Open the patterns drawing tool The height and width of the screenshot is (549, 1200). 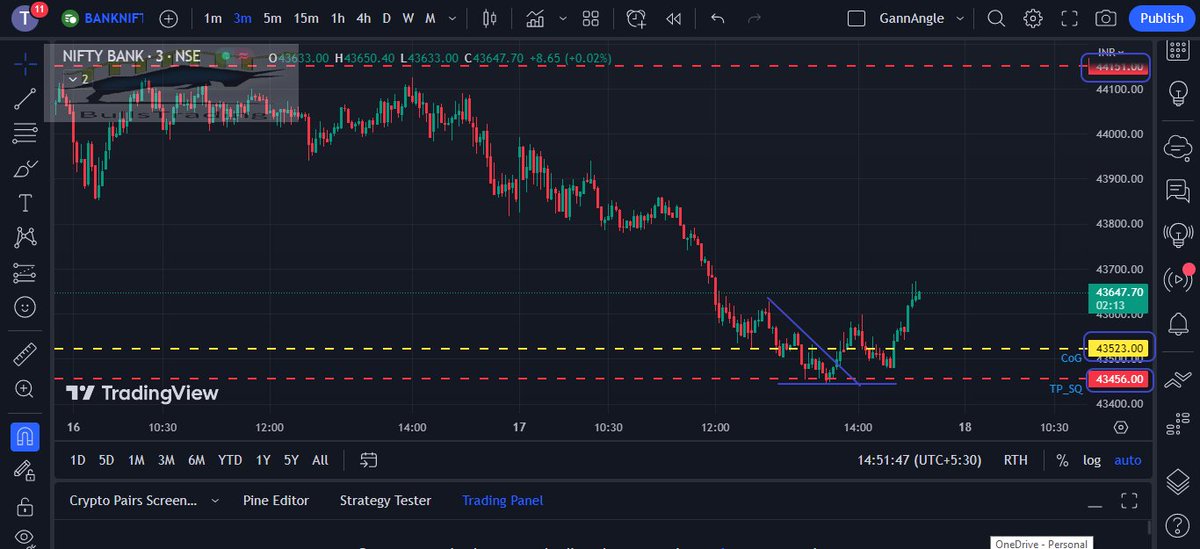point(26,237)
